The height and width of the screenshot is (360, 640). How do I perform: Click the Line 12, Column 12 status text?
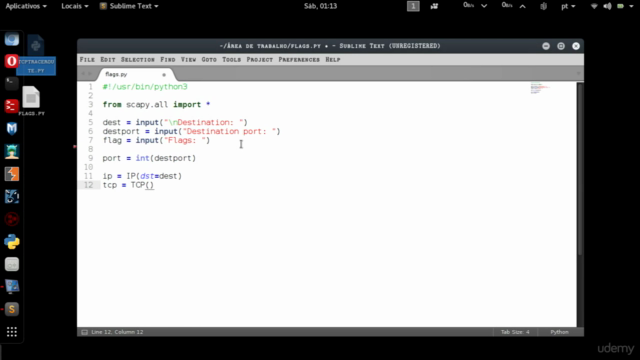coord(117,332)
